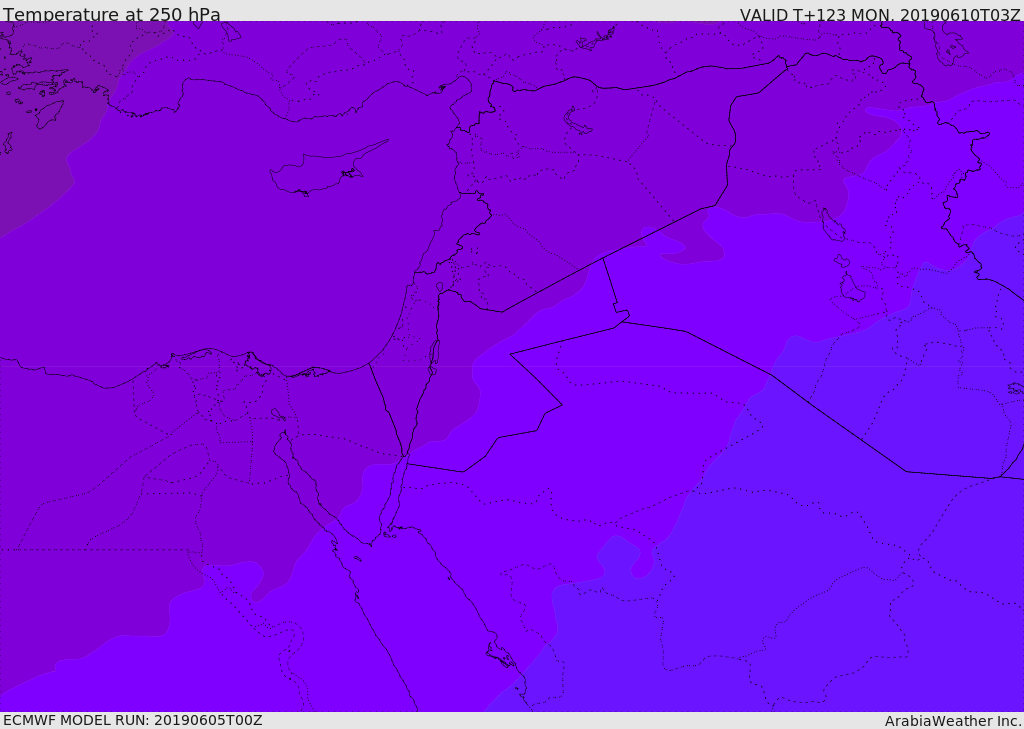Click the island of Cyprus on the map

[328, 169]
